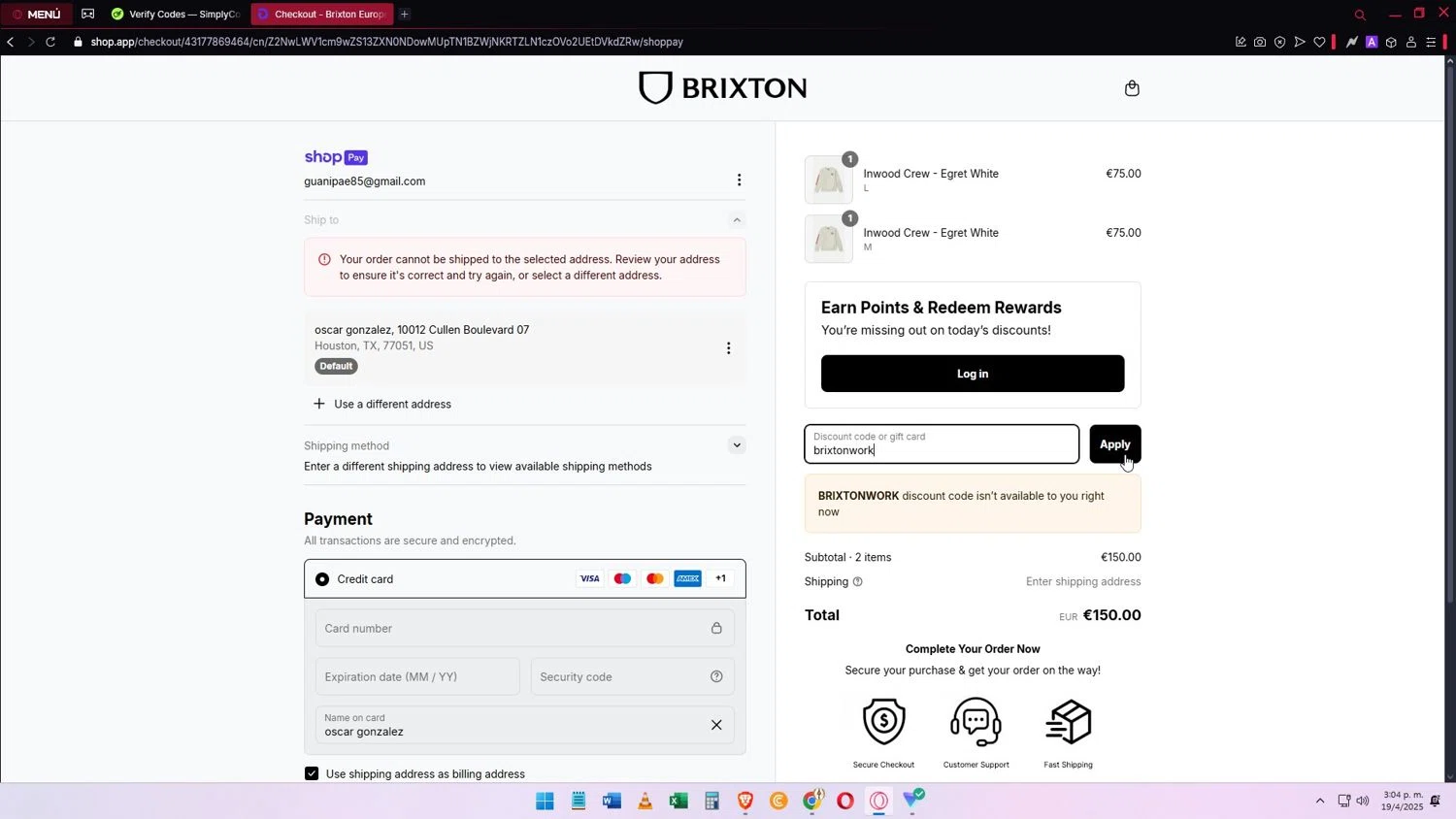Image resolution: width=1456 pixels, height=819 pixels.
Task: Go back to previous page
Action: click(11, 42)
